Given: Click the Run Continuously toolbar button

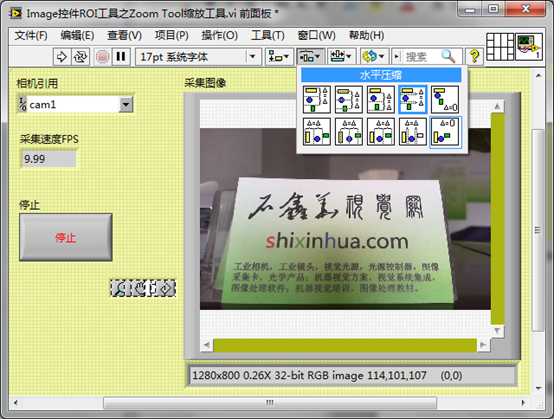Looking at the screenshot, I should (80, 57).
